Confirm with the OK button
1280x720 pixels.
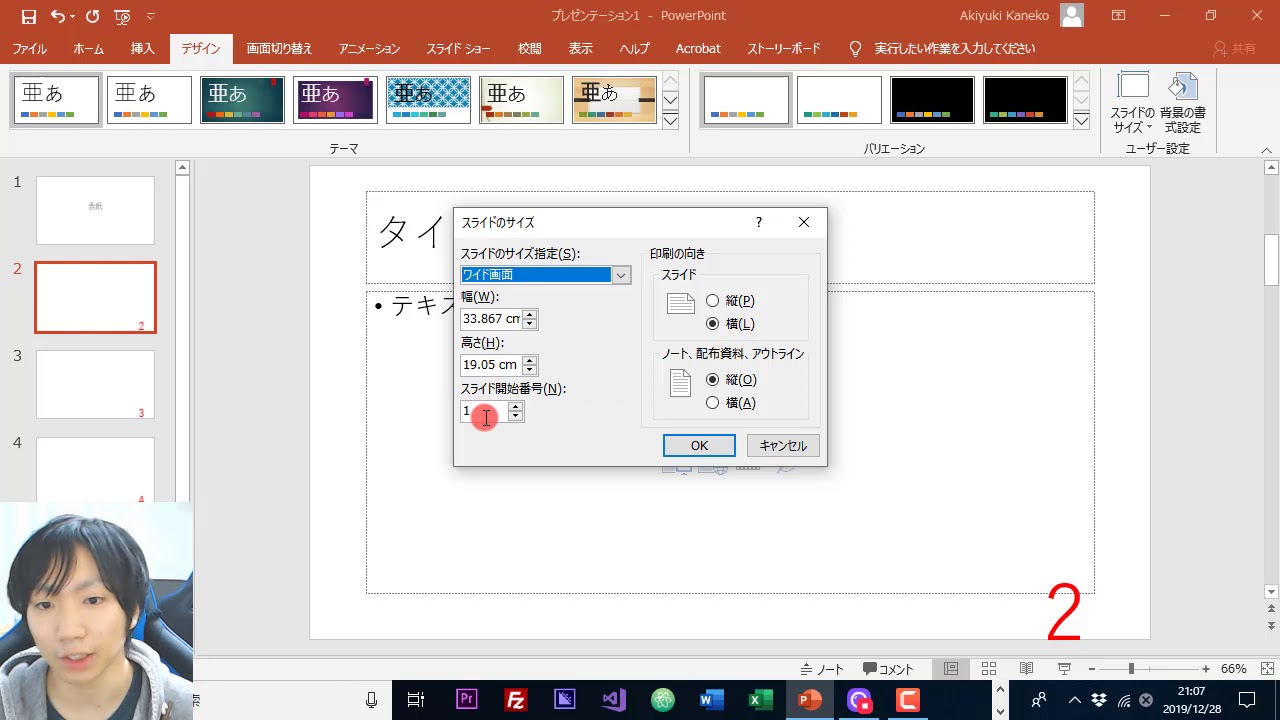point(698,445)
